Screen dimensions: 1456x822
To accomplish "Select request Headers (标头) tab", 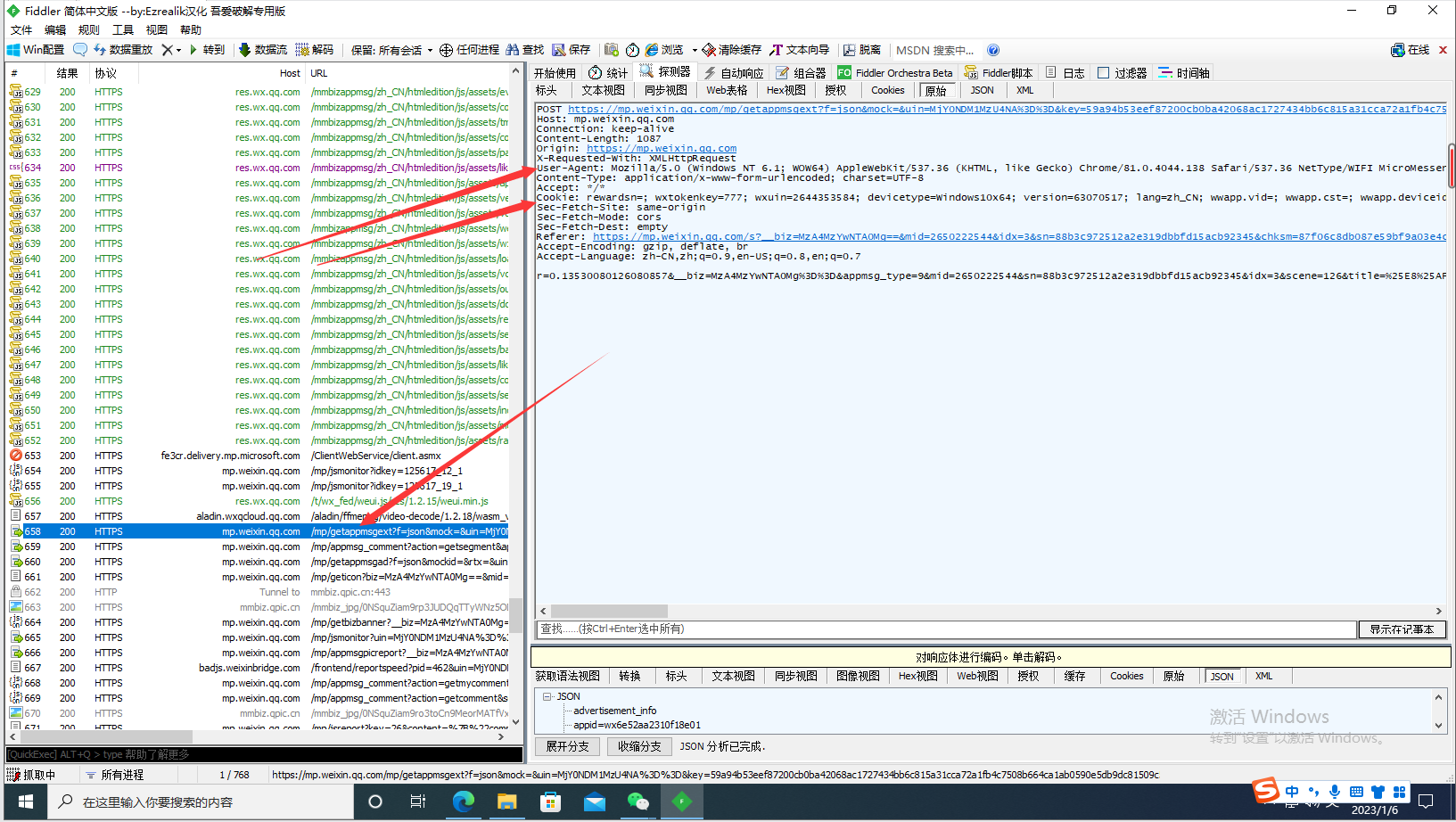I will coord(547,90).
